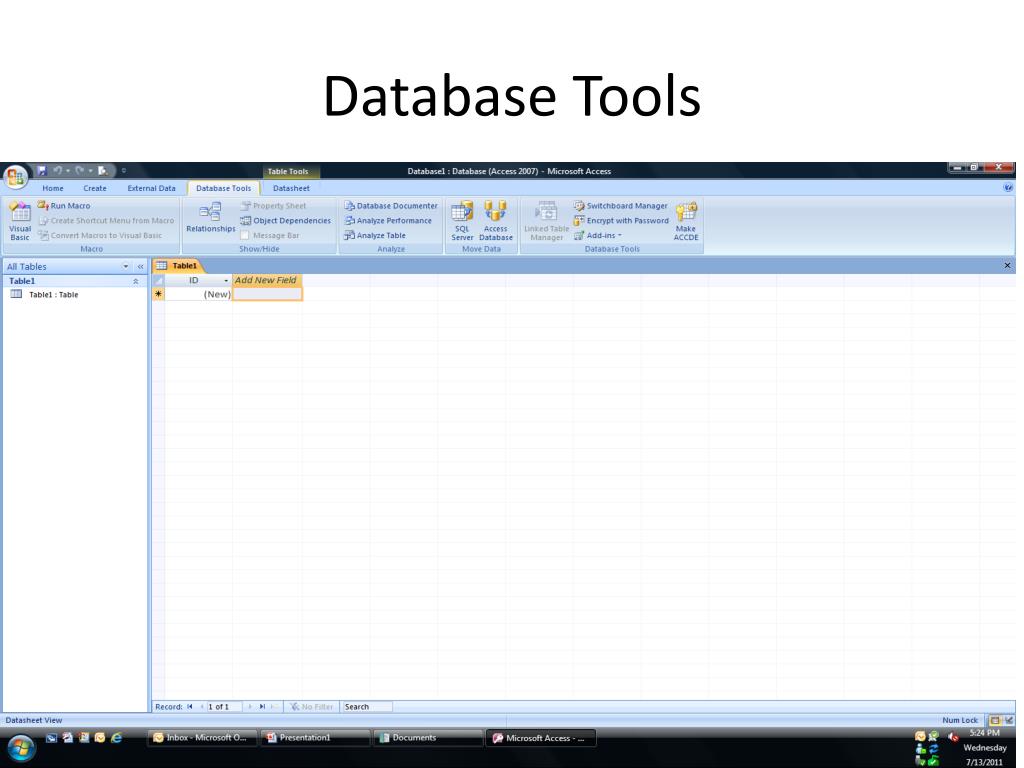Open the Switchboard Manager
The image size is (1024, 768).
620,206
